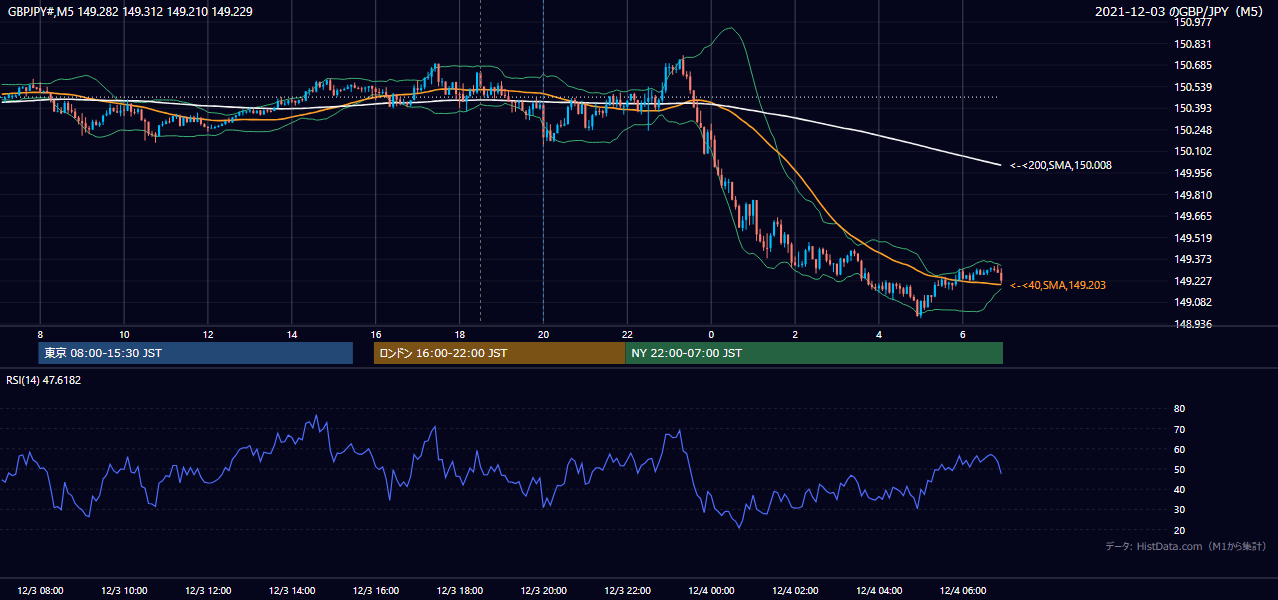Click hour label 16 under price chart
Screen dimensions: 1278x600
(x=376, y=334)
